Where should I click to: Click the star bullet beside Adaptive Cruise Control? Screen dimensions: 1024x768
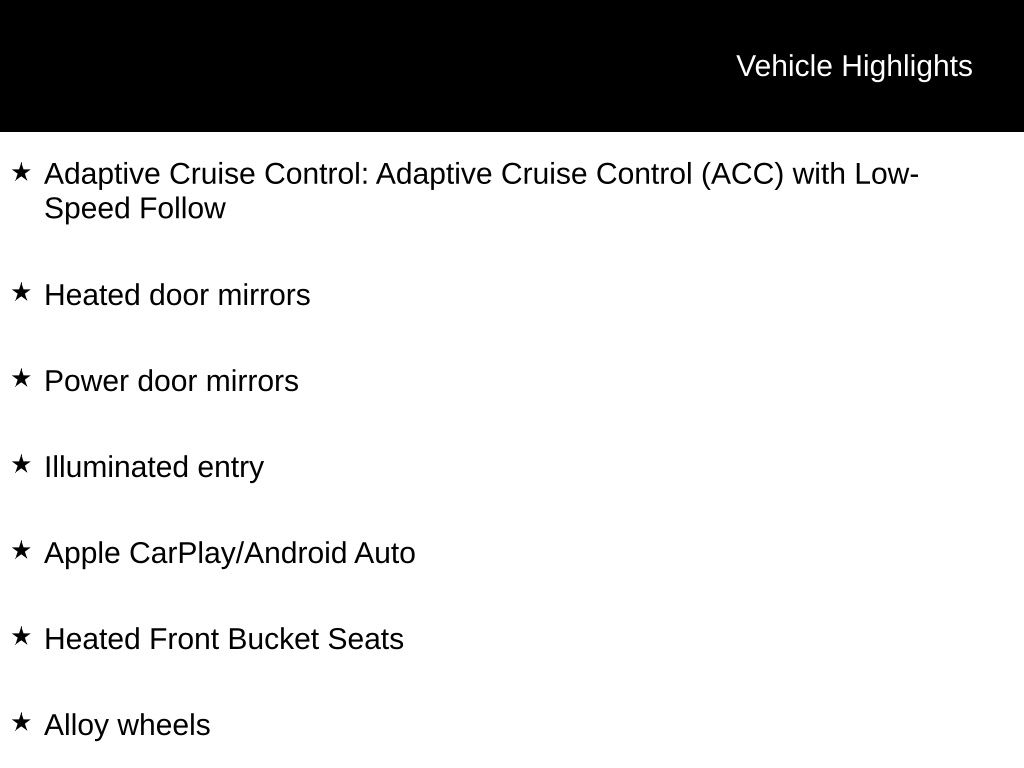tap(21, 173)
